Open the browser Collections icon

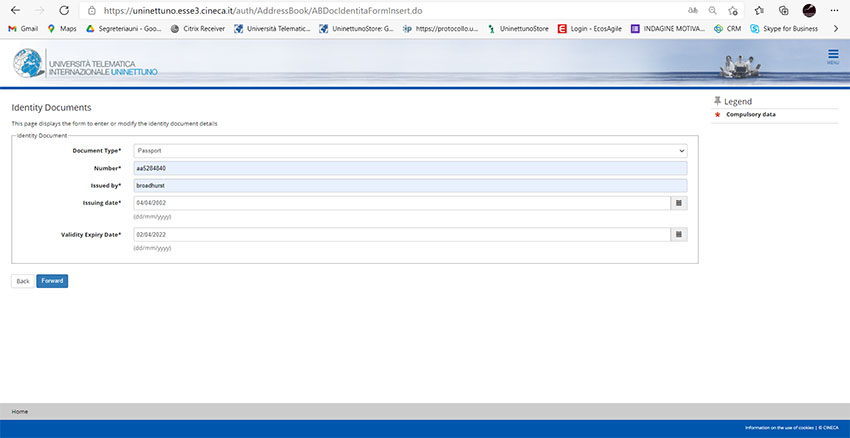click(784, 10)
